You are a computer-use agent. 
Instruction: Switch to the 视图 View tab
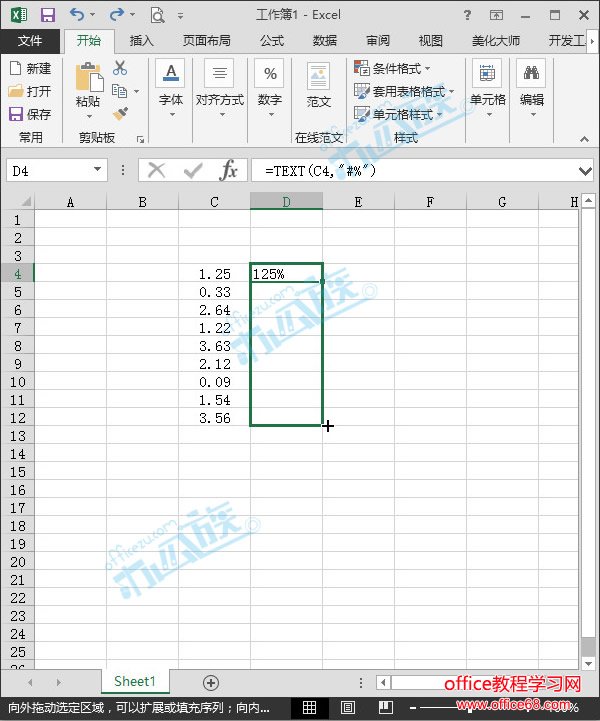tap(430, 40)
